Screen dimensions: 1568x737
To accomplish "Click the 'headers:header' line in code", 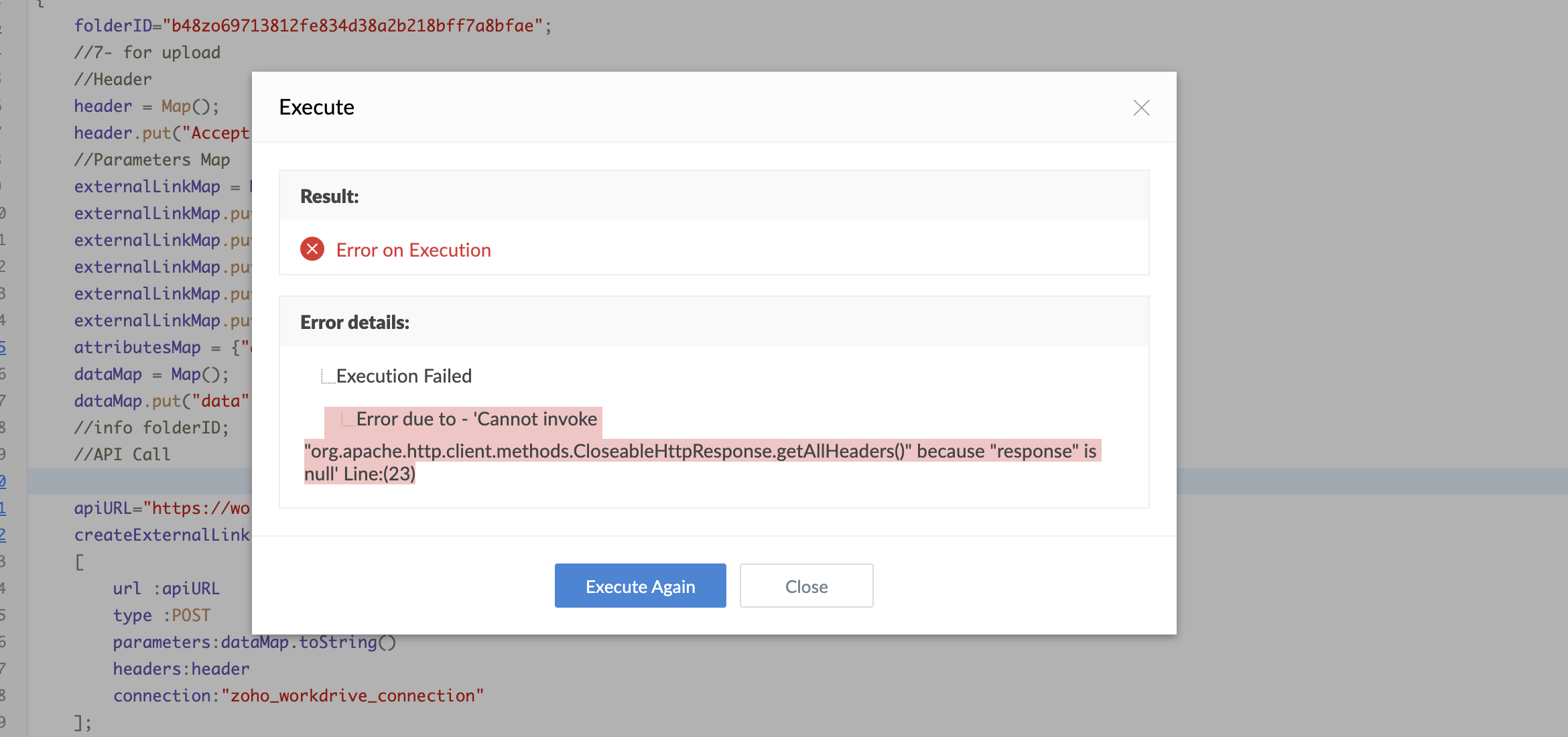I will pos(181,669).
